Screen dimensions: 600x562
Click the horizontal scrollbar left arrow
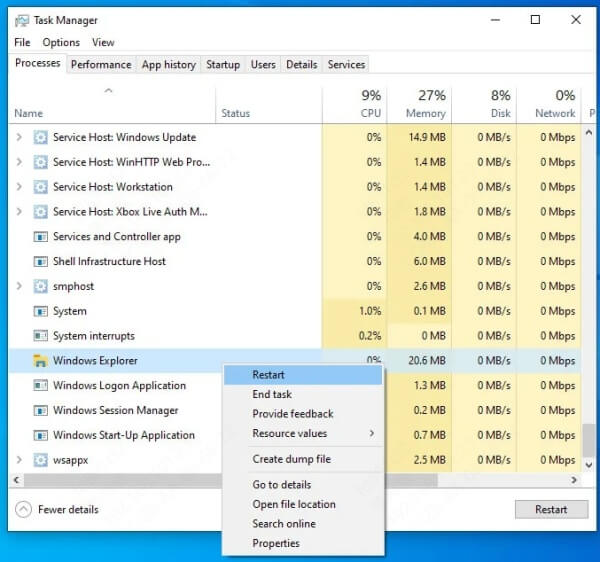click(16, 480)
